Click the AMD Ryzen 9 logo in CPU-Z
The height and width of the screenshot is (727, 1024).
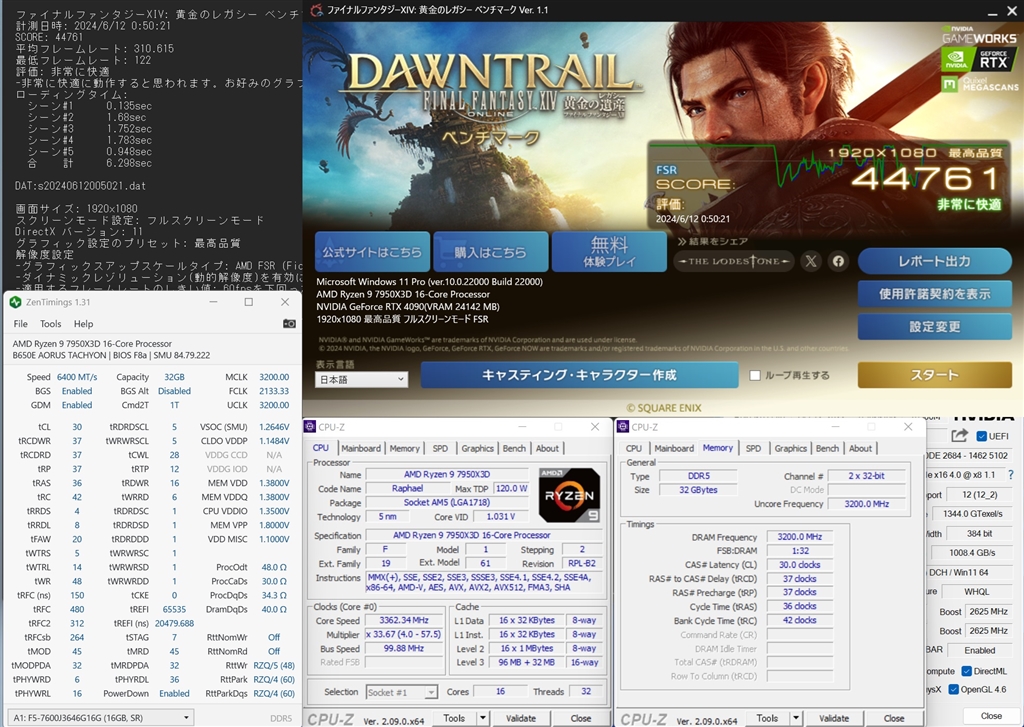click(x=569, y=495)
